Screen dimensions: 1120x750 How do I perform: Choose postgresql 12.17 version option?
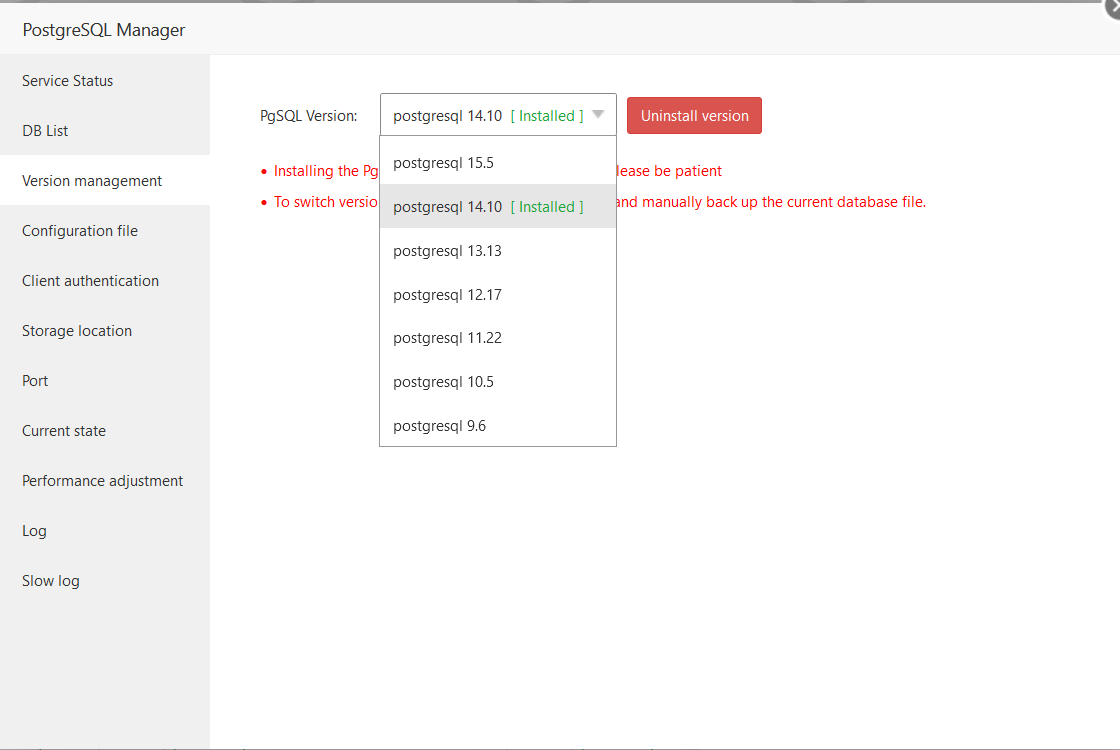[498, 295]
